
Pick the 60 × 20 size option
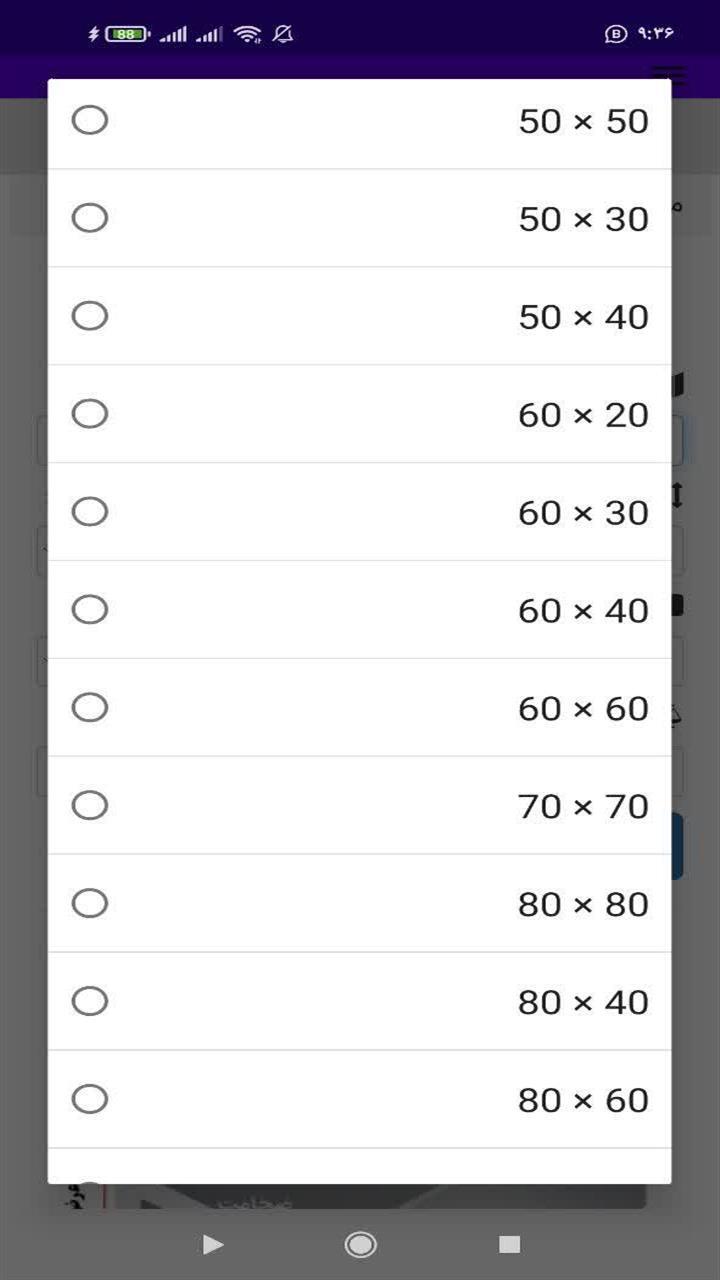pyautogui.click(x=360, y=414)
